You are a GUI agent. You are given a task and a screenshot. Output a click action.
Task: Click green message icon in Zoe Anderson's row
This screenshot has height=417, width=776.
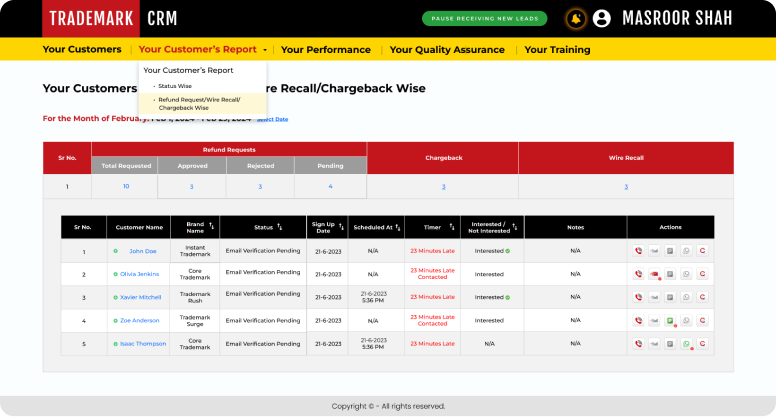tap(670, 321)
